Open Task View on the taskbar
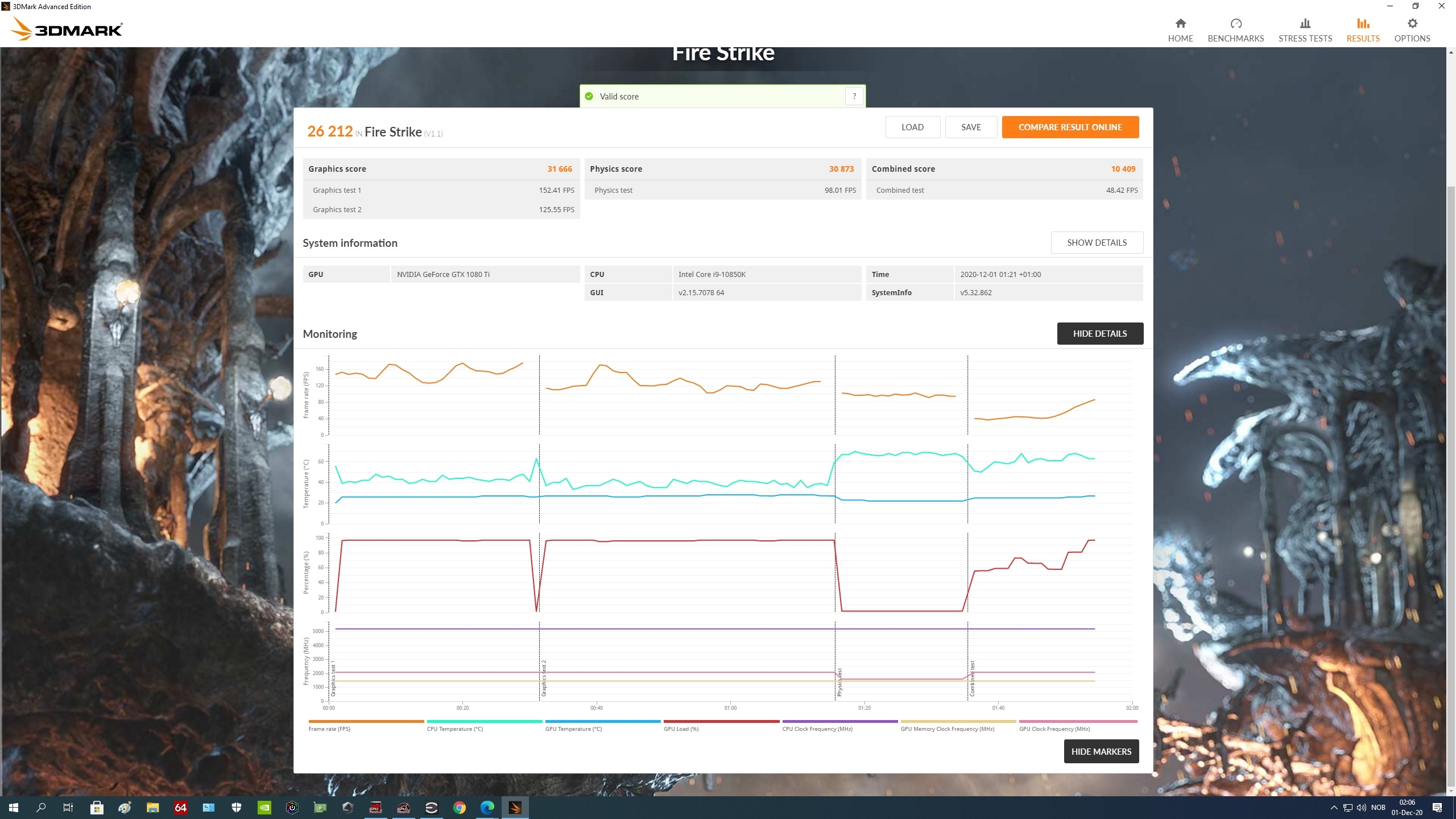The width and height of the screenshot is (1456, 819). [x=68, y=808]
